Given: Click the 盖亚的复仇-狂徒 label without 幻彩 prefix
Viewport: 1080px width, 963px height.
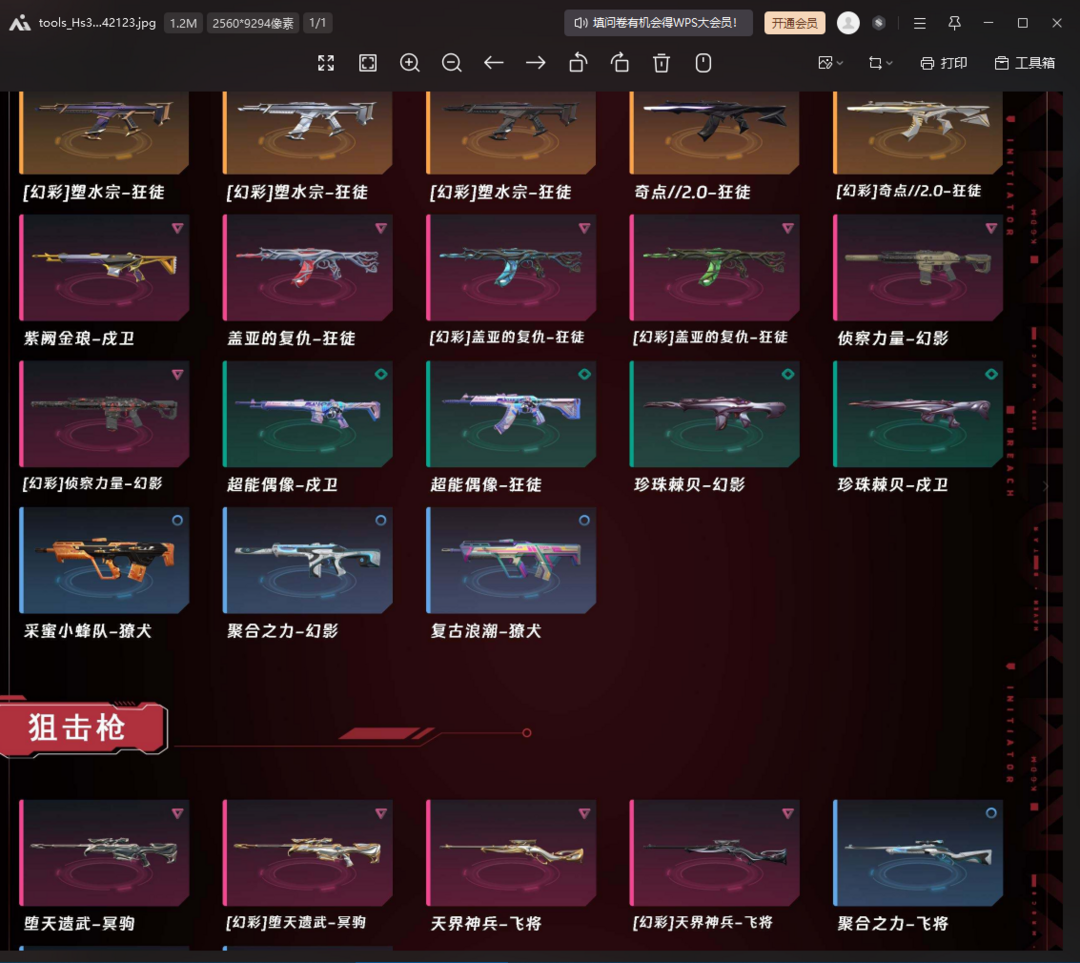Looking at the screenshot, I should click(291, 338).
